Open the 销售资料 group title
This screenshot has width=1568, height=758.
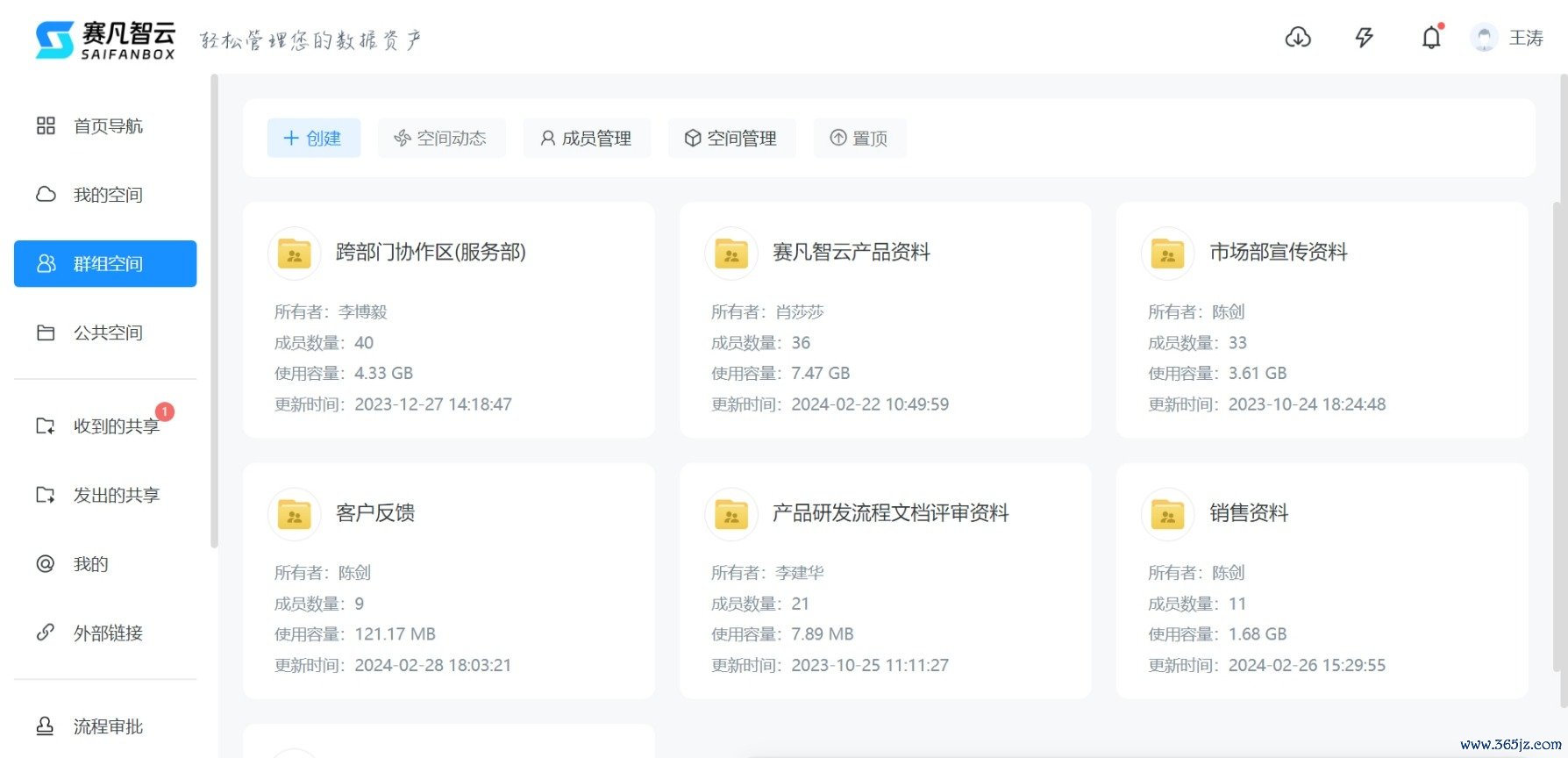click(1249, 513)
